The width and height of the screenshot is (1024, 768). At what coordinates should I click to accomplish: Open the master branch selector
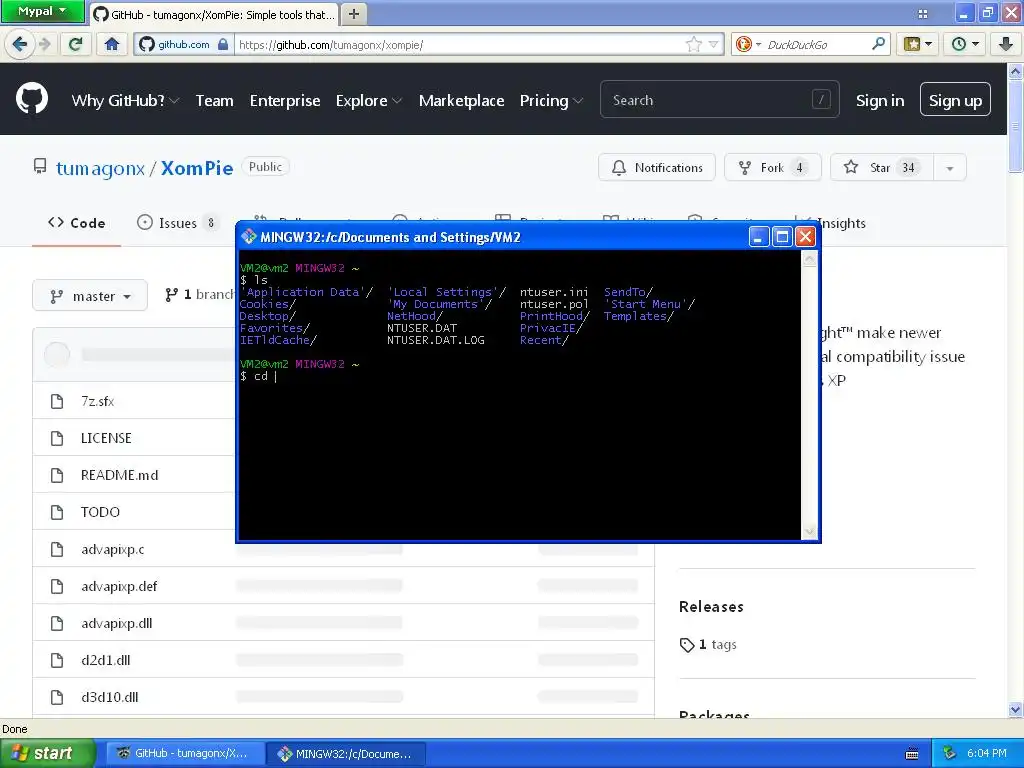90,296
